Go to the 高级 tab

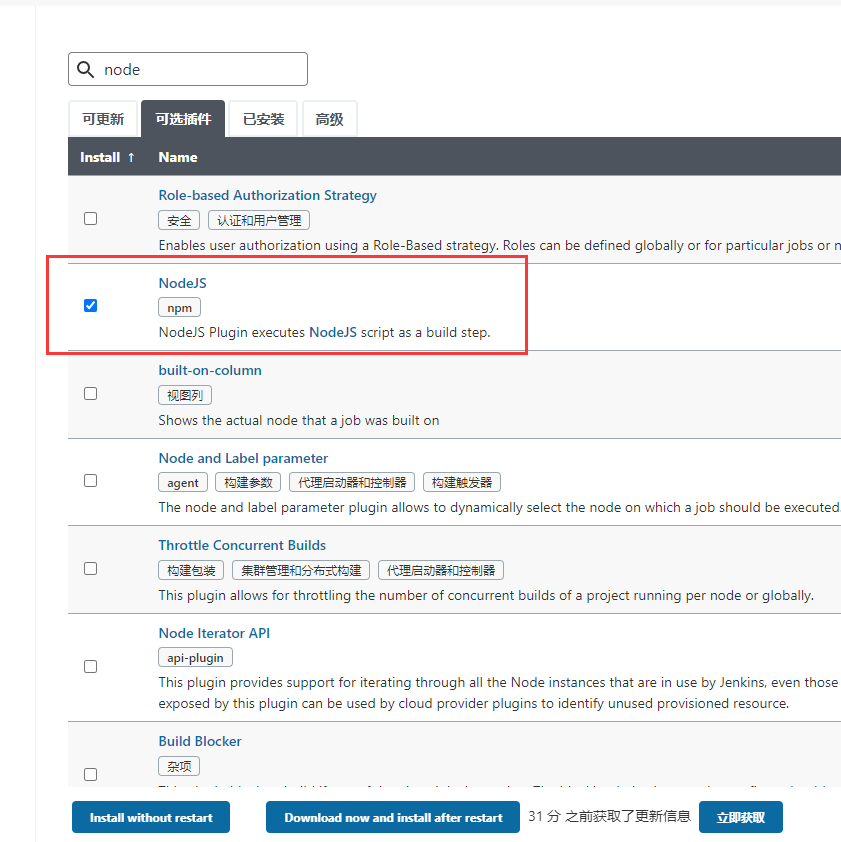pos(329,119)
